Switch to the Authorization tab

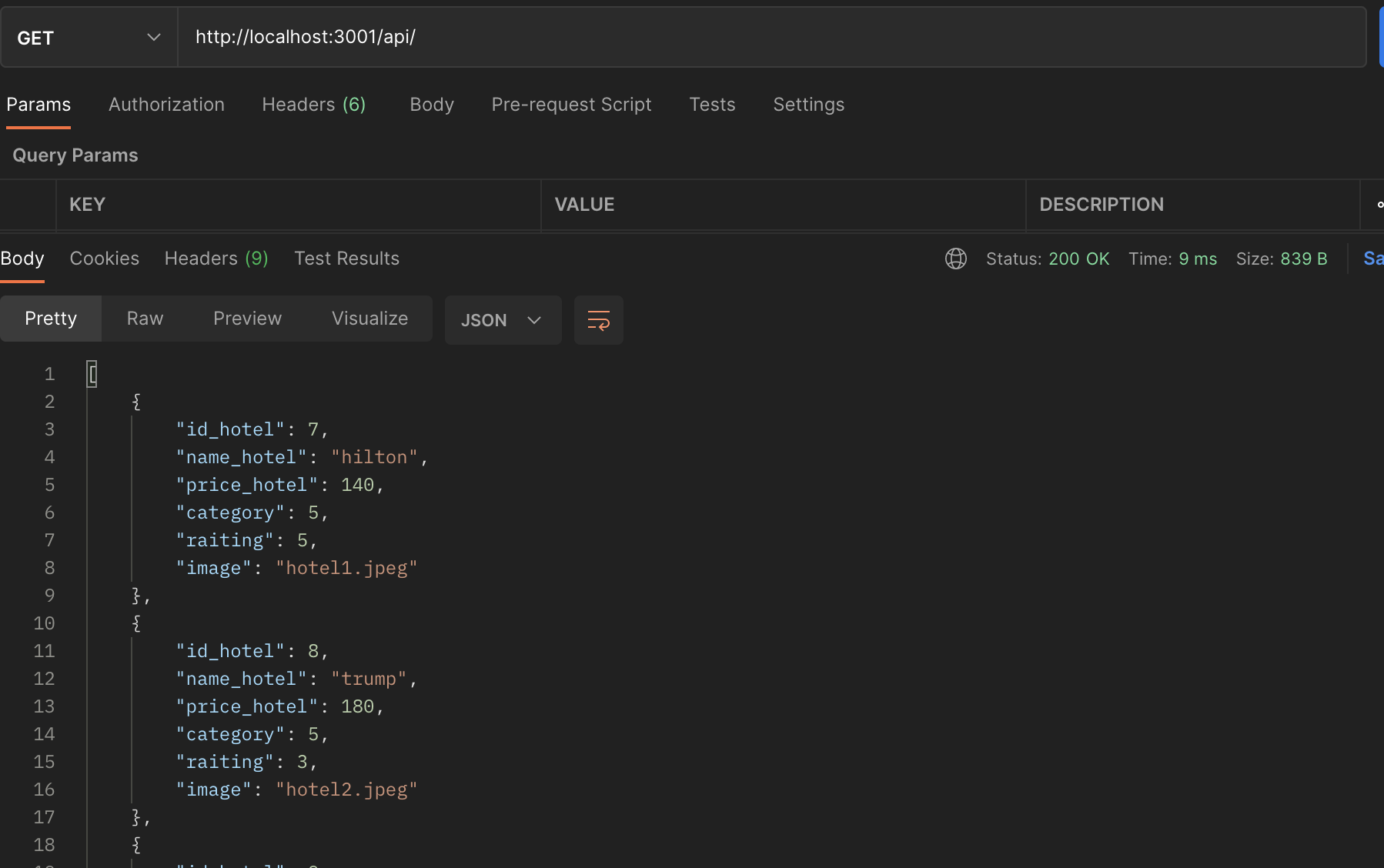[x=166, y=105]
